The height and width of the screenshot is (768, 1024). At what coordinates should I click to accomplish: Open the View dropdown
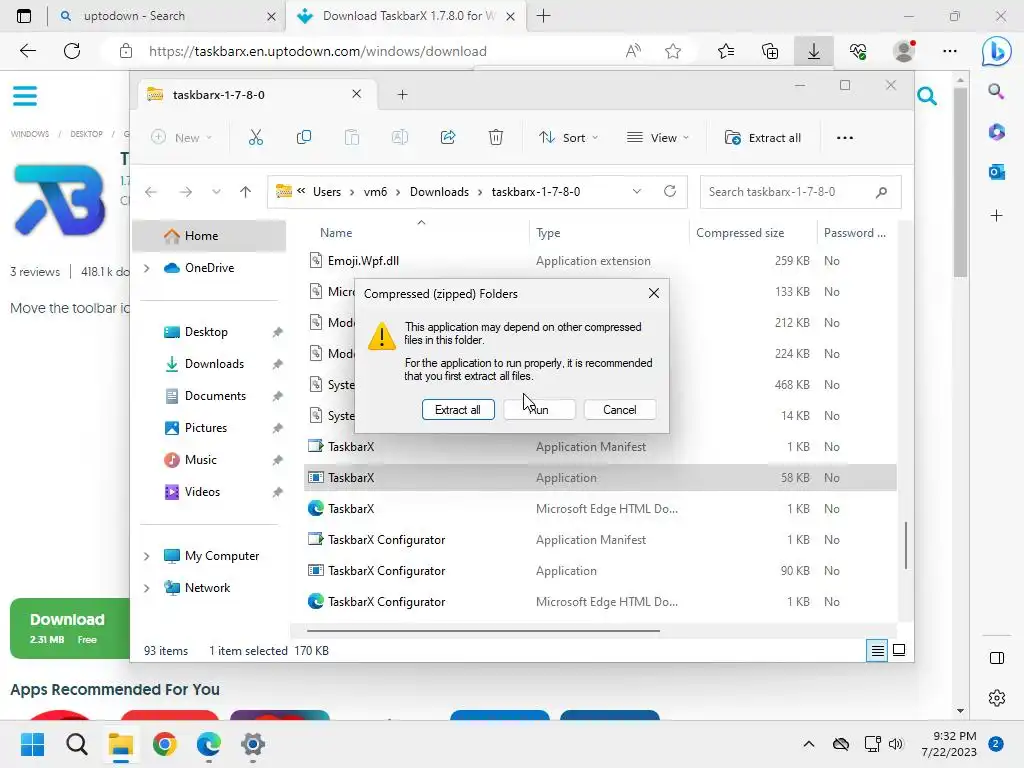coord(657,138)
